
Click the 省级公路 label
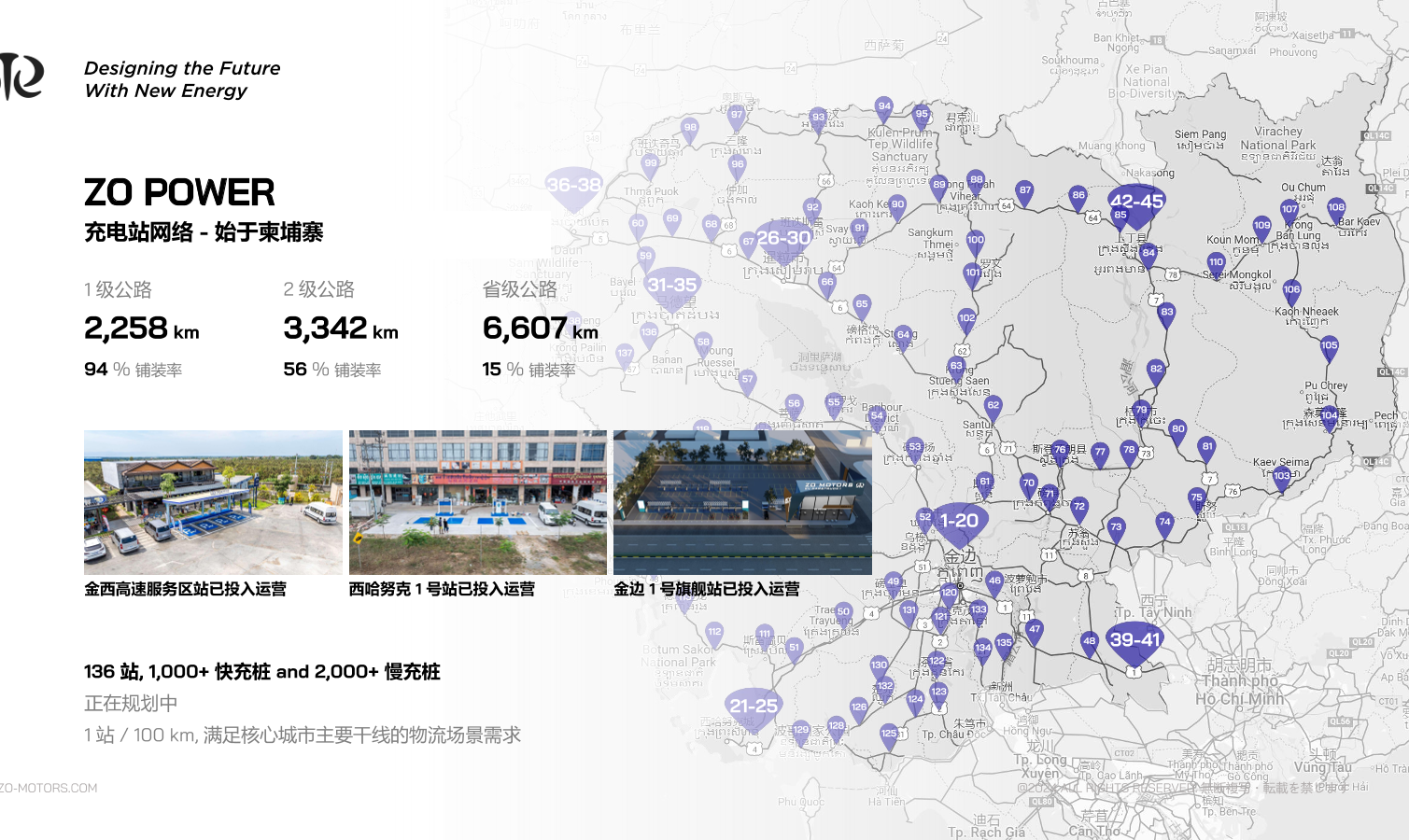tap(519, 289)
